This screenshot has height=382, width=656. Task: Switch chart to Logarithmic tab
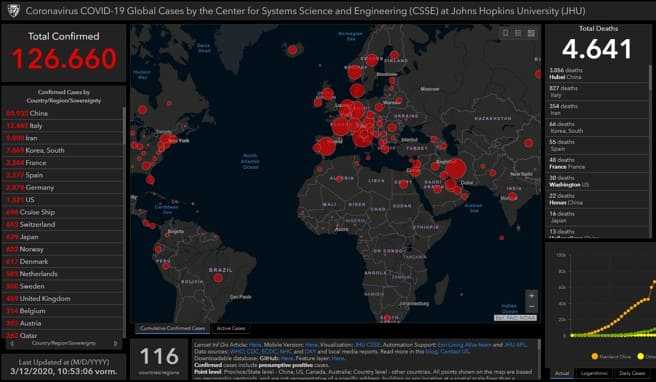[x=594, y=373]
